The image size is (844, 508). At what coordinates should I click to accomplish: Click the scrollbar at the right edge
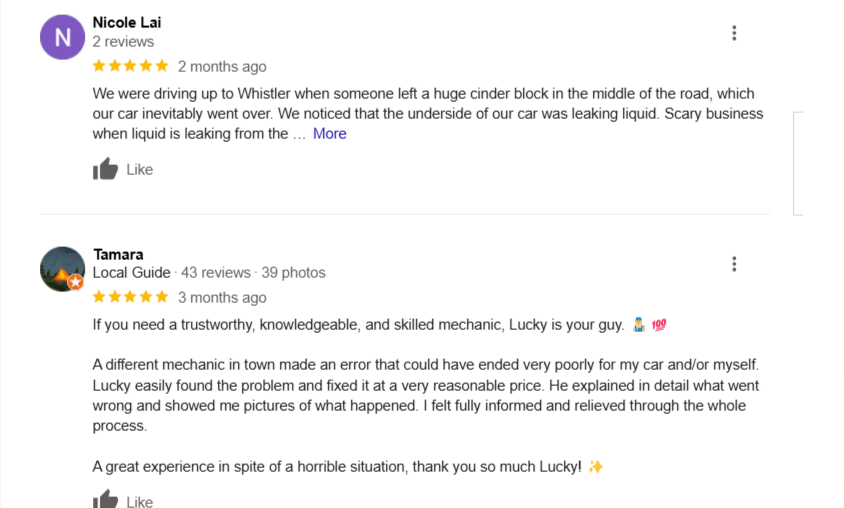click(x=798, y=163)
